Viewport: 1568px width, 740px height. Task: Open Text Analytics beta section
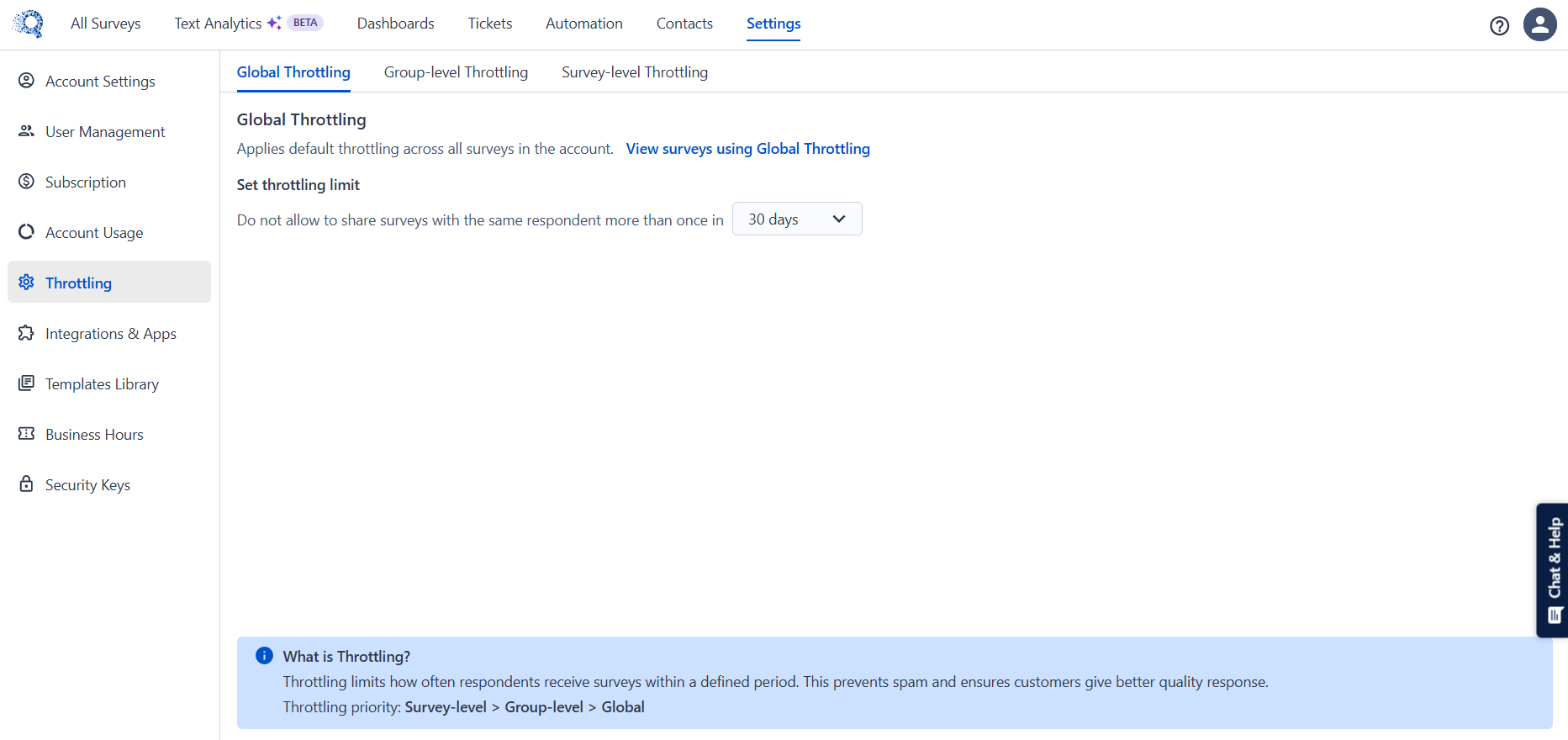pos(219,24)
